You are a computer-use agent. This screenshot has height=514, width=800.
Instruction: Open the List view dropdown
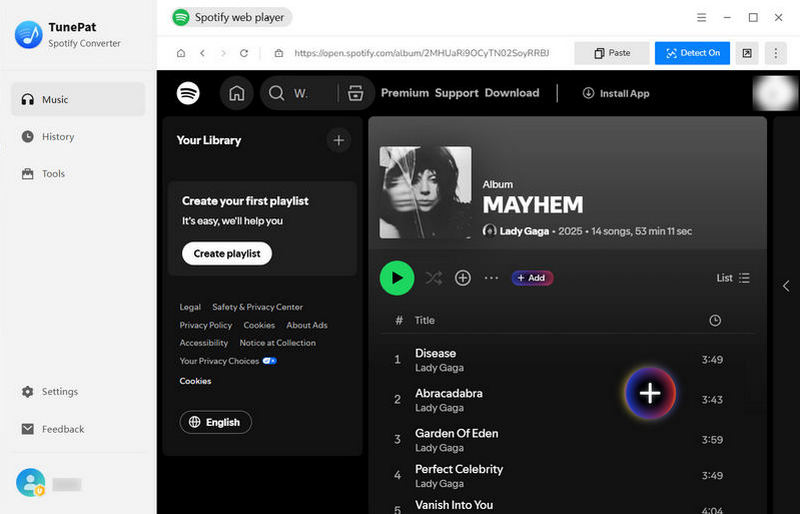click(733, 278)
